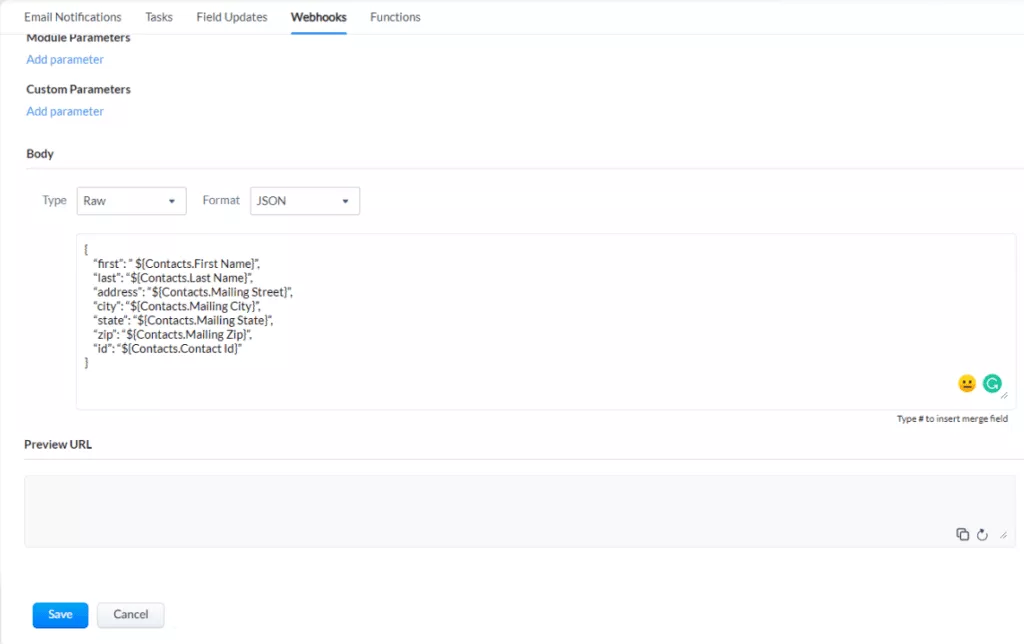The image size is (1024, 644).
Task: Click the Preview URL heading
Action: point(58,444)
